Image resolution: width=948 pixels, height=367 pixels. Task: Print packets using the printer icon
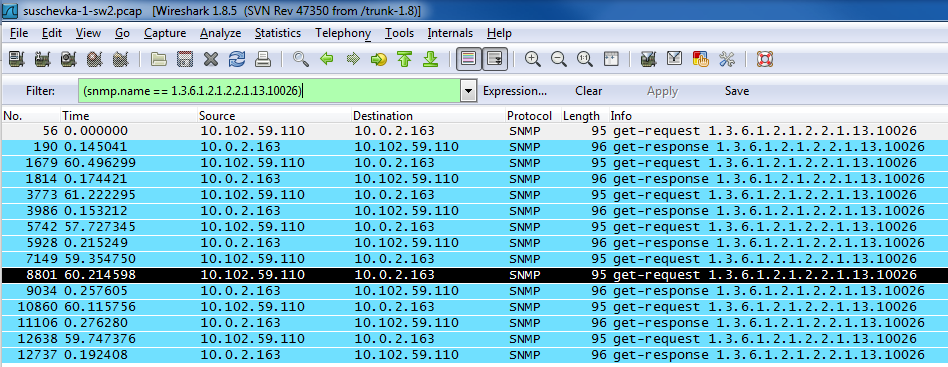[262, 59]
